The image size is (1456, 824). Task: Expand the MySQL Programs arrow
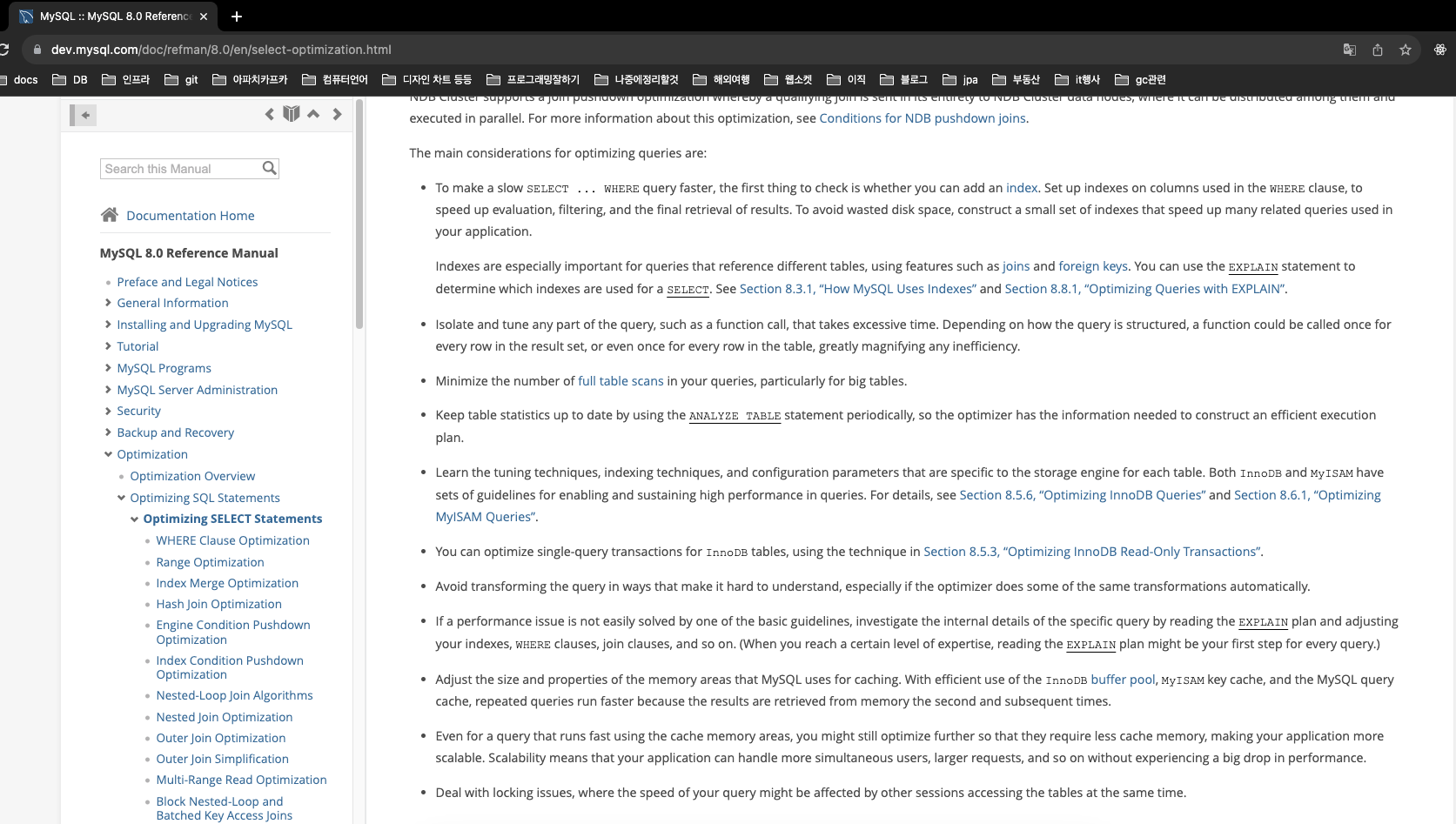(x=108, y=368)
